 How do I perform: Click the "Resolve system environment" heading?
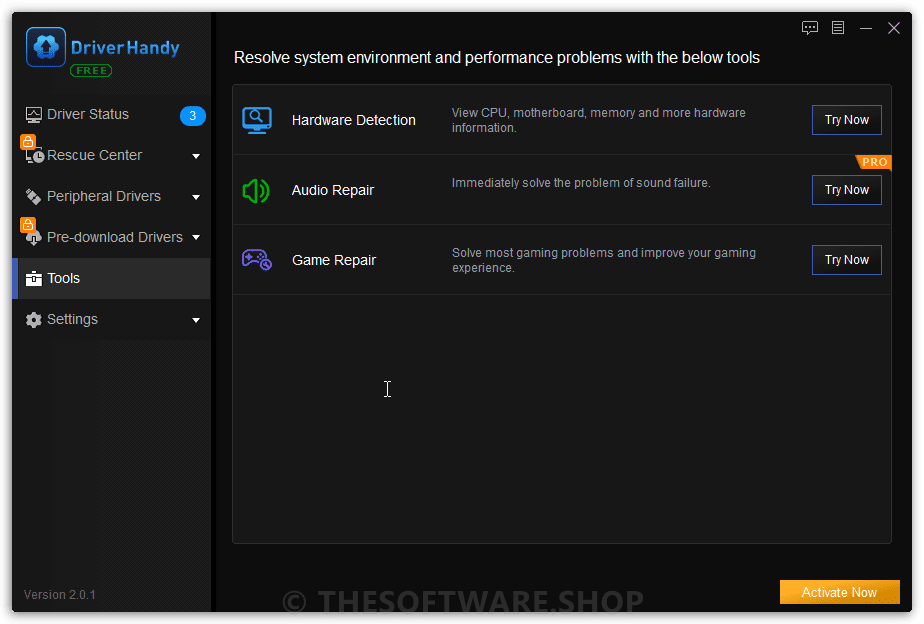497,58
